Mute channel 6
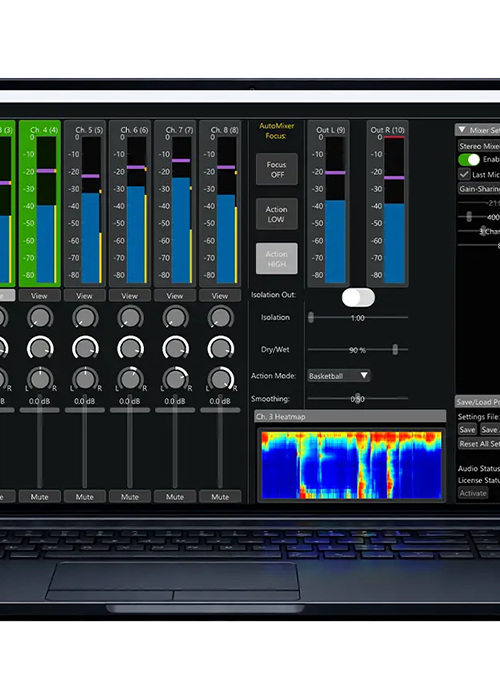 (129, 496)
